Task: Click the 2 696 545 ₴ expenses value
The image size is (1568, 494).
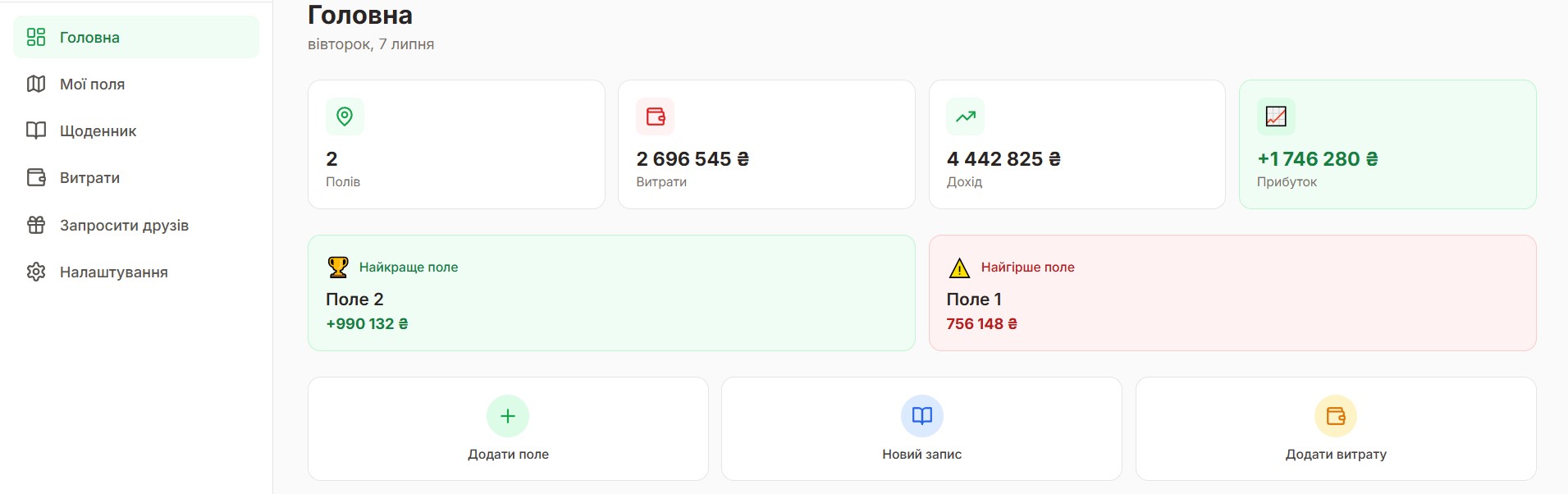Action: (x=693, y=158)
